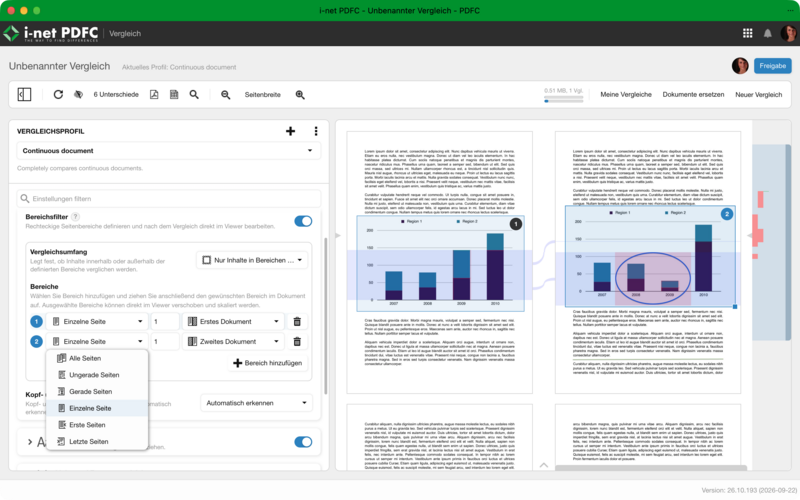Click the settings panel vertical scrollbar
Viewport: 800px width, 500px height.
(326, 315)
